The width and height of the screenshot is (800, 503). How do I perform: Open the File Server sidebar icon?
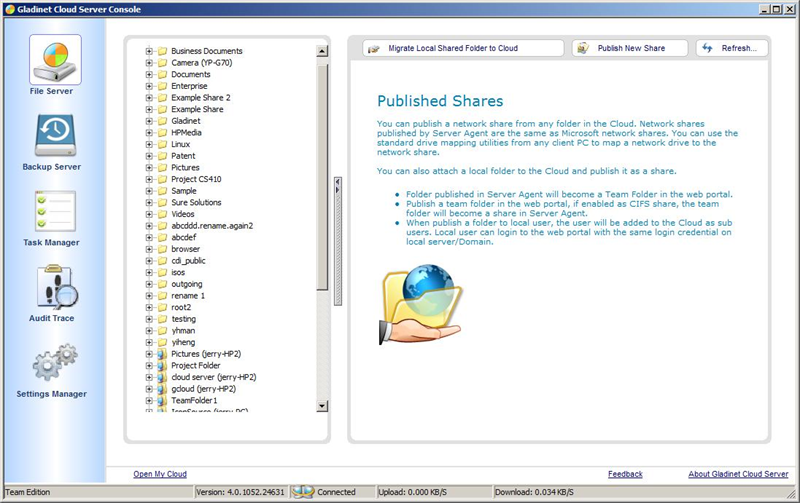[x=55, y=60]
